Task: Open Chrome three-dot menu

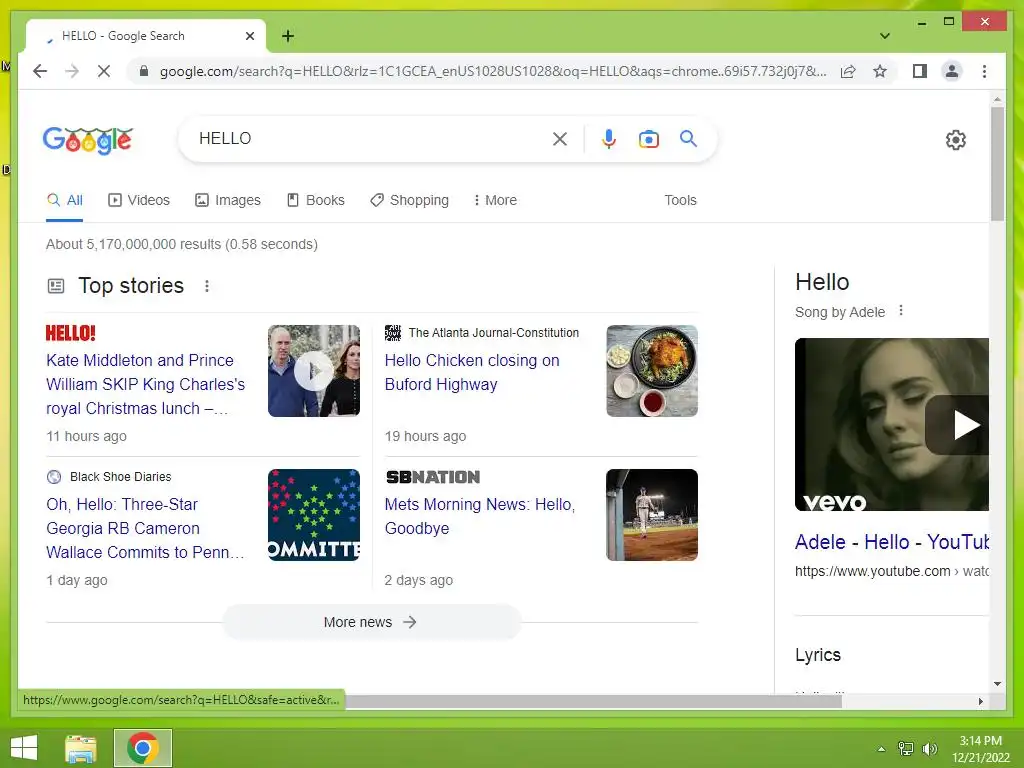Action: (984, 71)
